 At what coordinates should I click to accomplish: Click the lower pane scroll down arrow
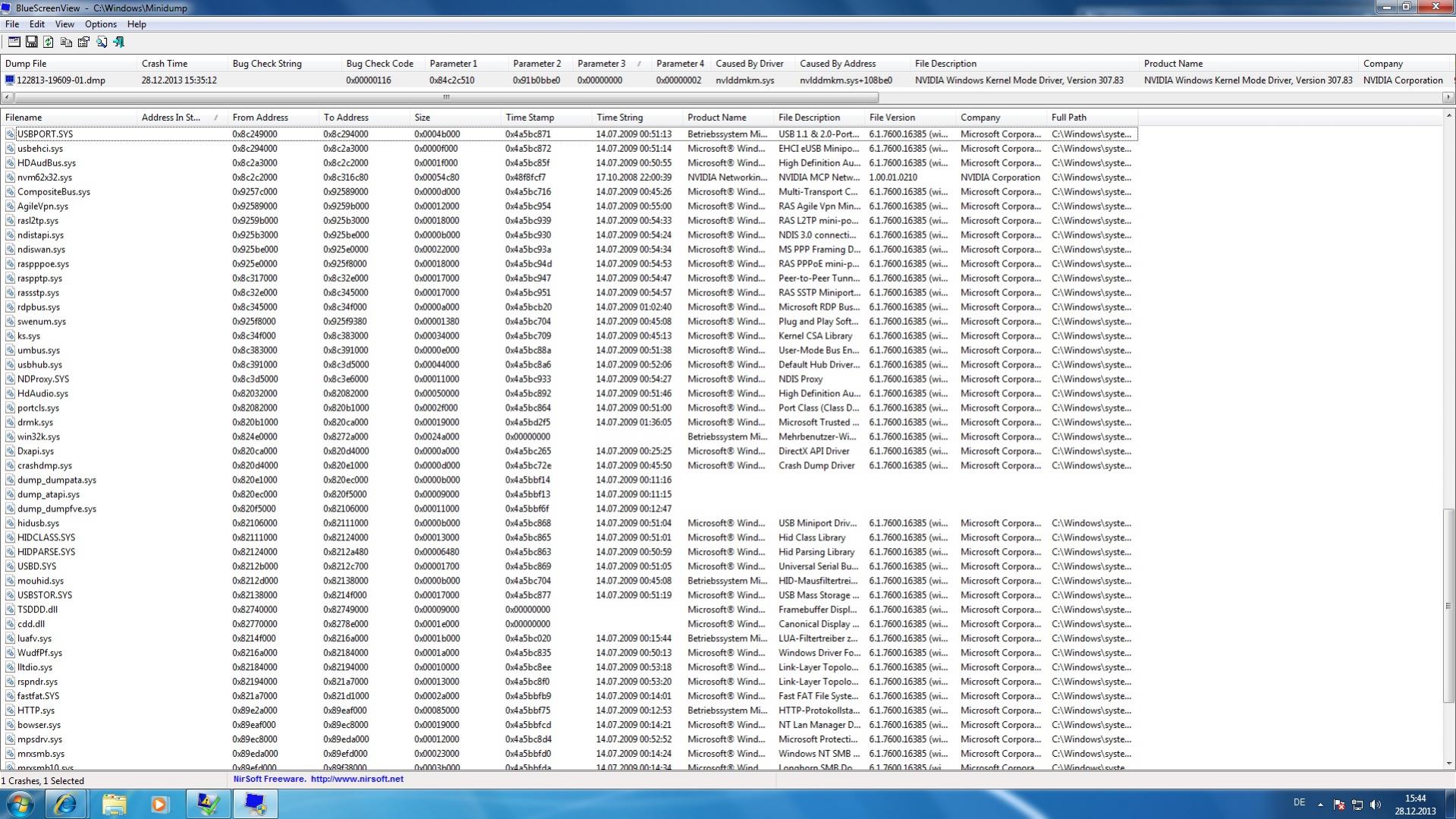point(1448,764)
